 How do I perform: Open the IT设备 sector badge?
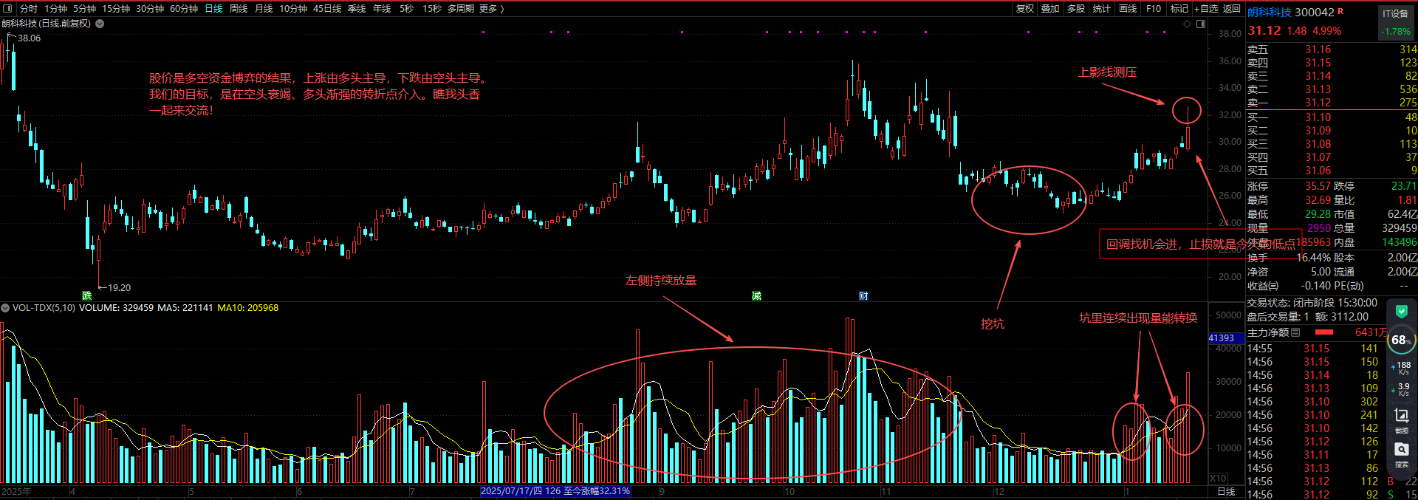1393,14
